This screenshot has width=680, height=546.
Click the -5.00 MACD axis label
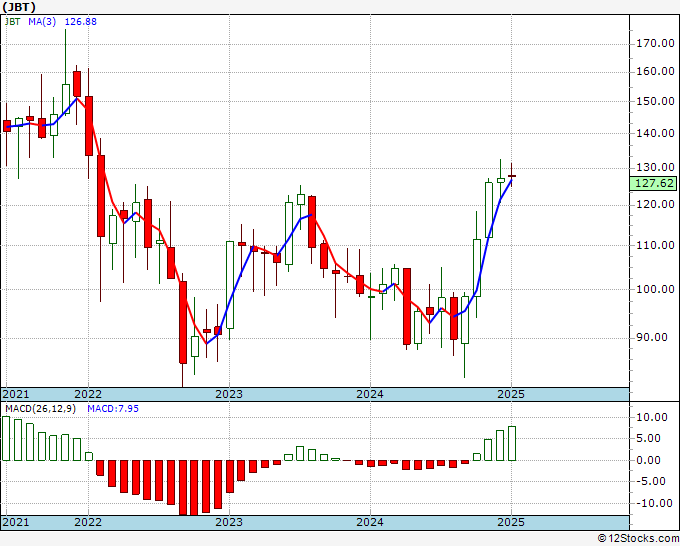click(652, 481)
